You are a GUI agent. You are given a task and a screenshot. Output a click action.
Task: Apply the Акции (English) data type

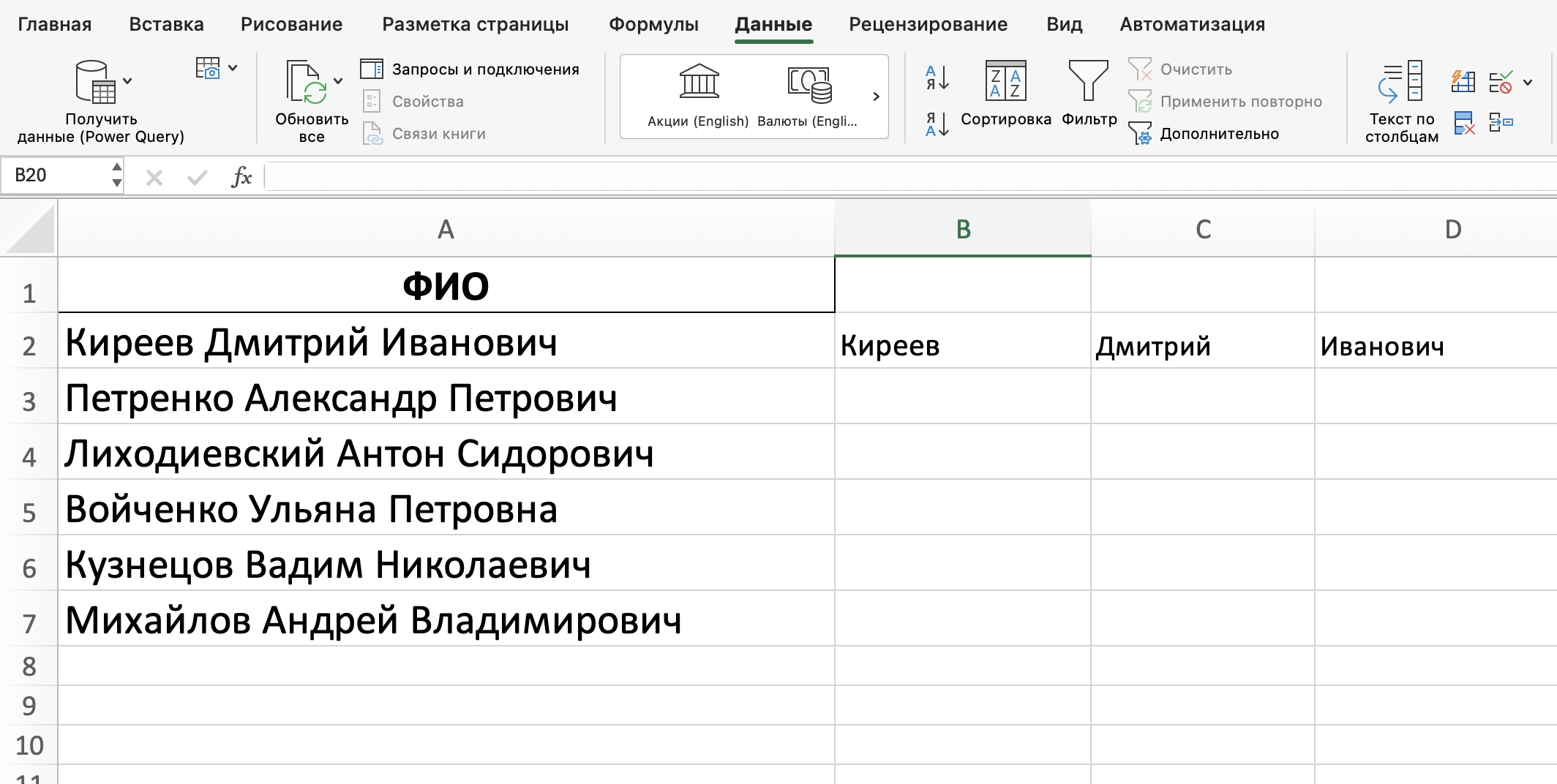pos(697,95)
